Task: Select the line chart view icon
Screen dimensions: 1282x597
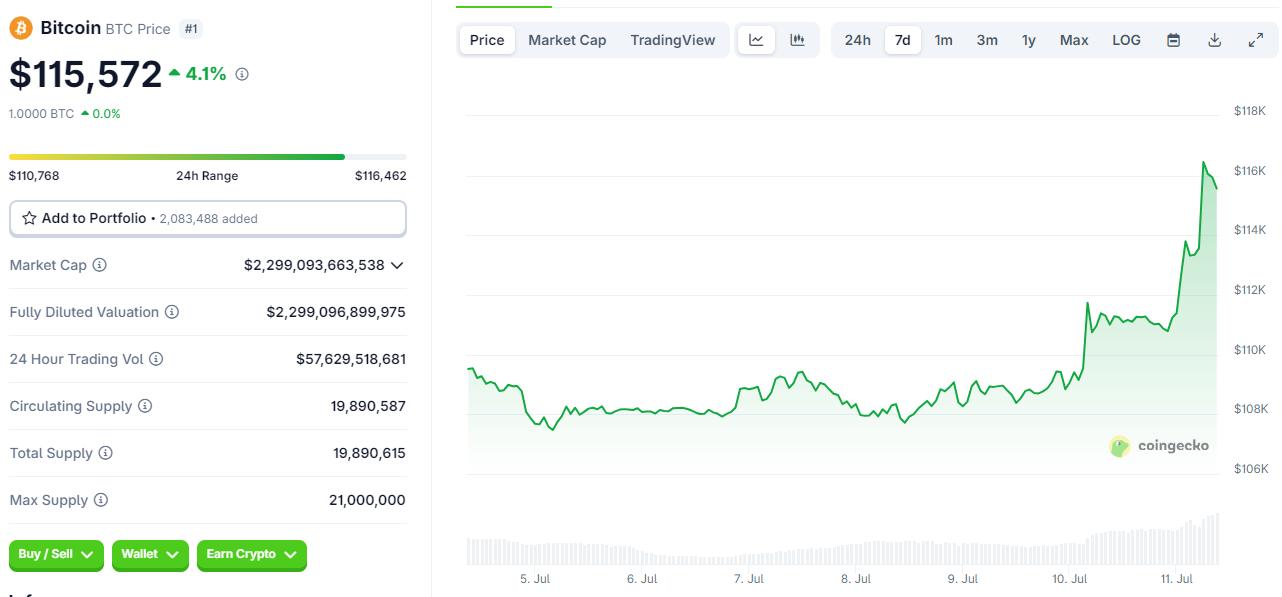Action: click(x=756, y=40)
